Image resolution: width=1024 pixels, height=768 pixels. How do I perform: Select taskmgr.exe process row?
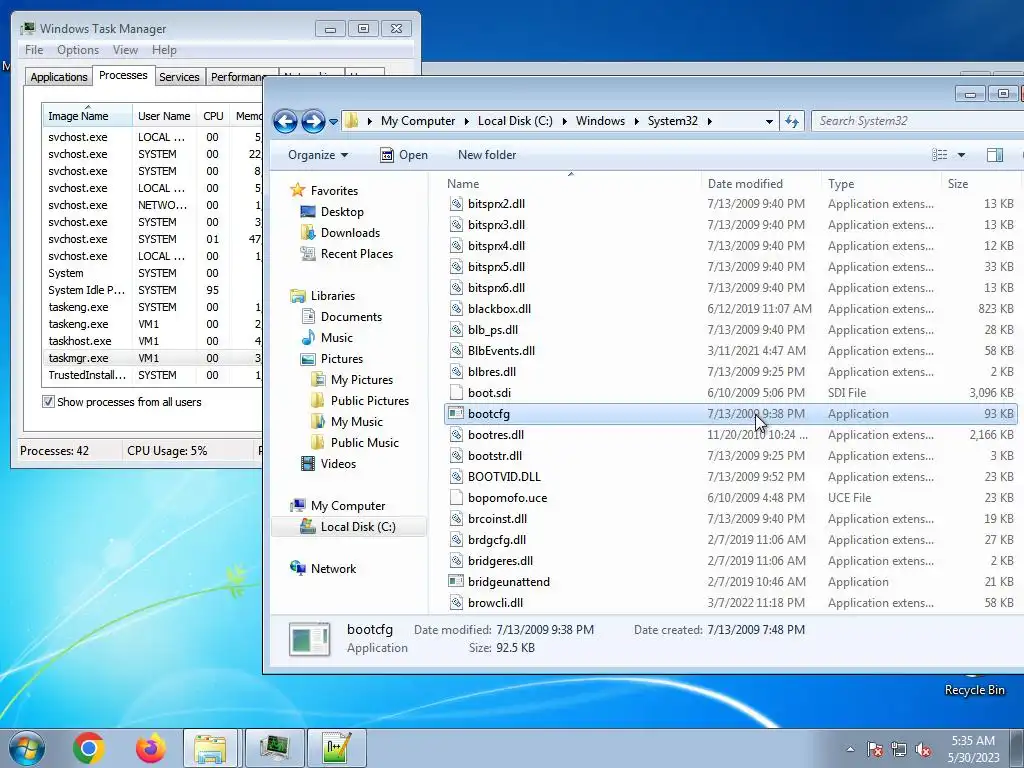tap(153, 358)
